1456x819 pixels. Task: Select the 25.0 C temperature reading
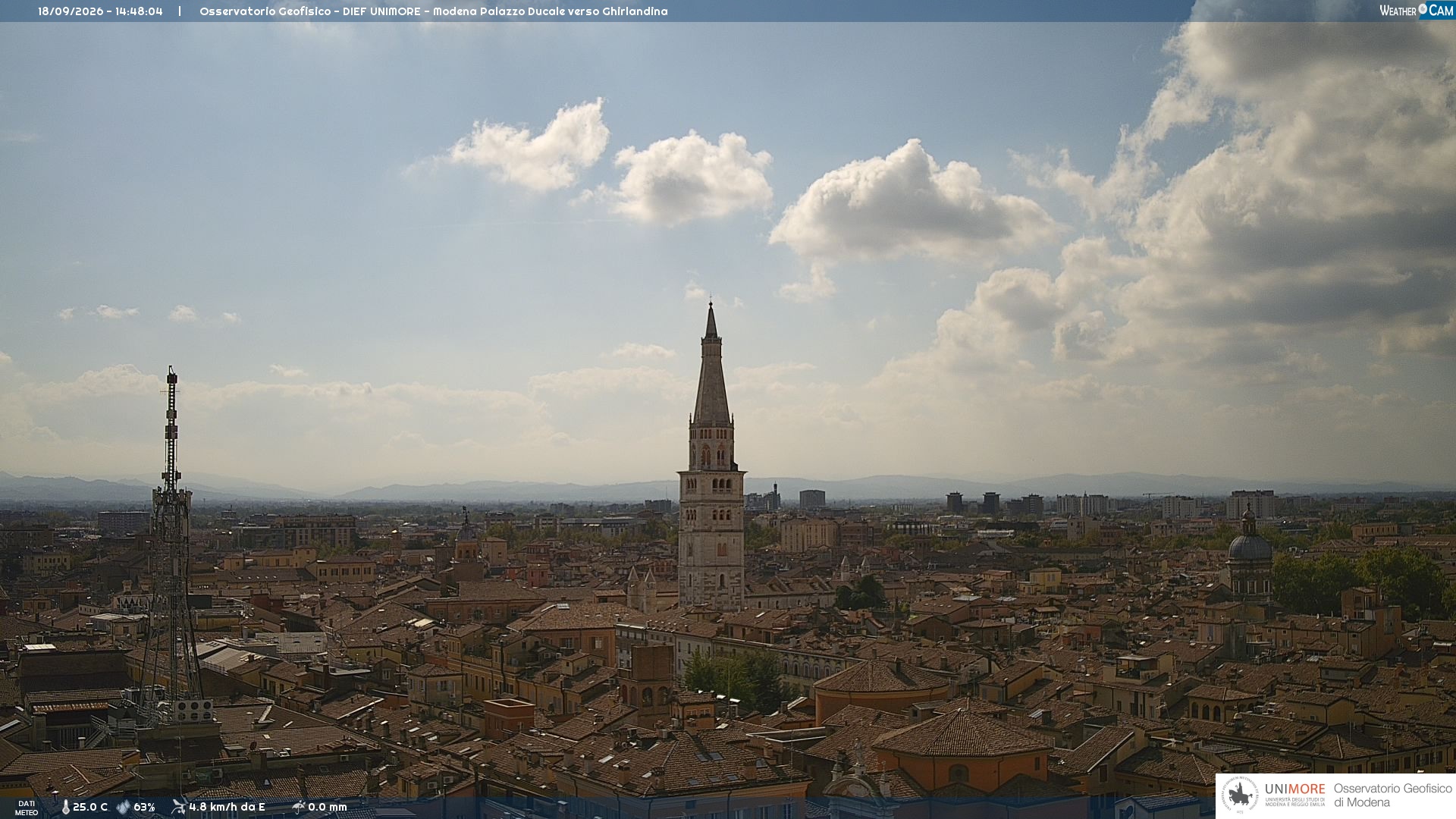click(90, 808)
